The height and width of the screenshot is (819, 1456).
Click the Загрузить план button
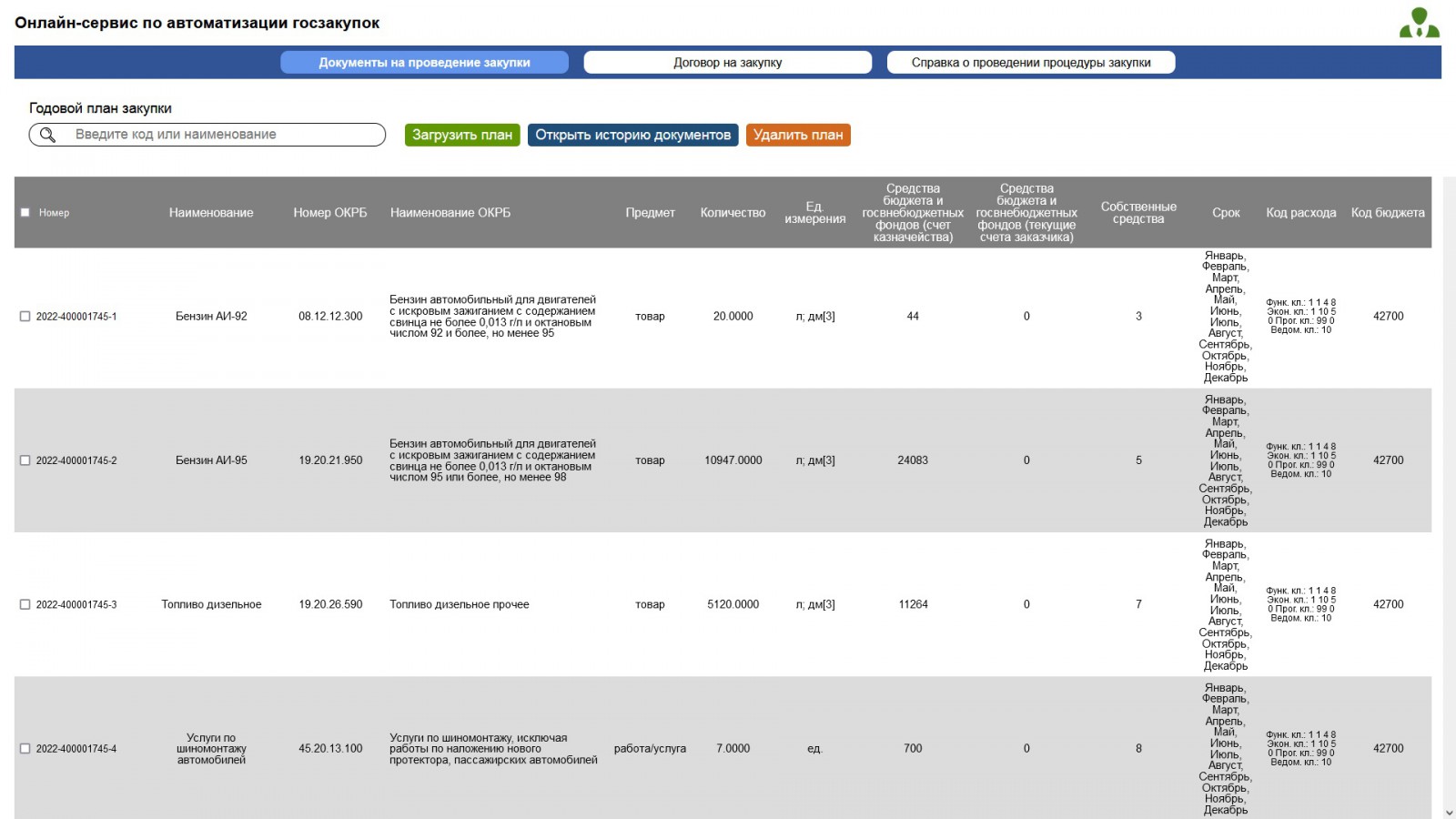coord(462,135)
